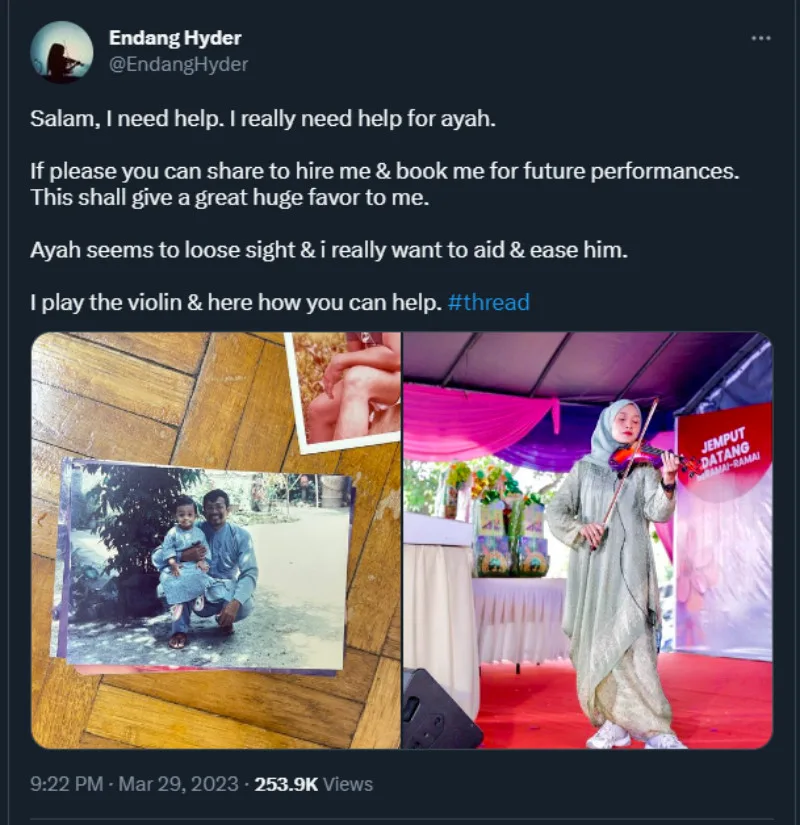The height and width of the screenshot is (825, 800).
Task: Click the "hire me & book me" sentence
Action: pos(385,171)
